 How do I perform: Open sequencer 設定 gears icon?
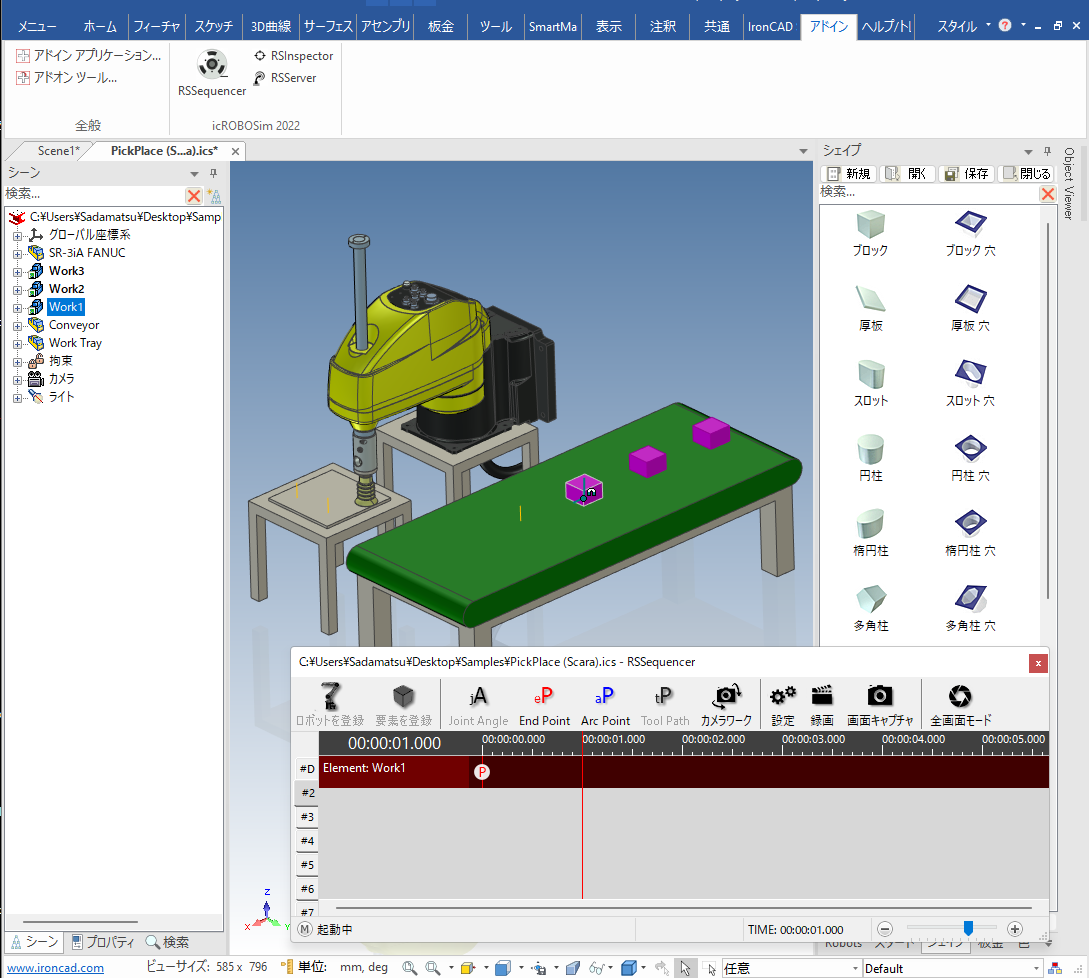[x=783, y=704]
